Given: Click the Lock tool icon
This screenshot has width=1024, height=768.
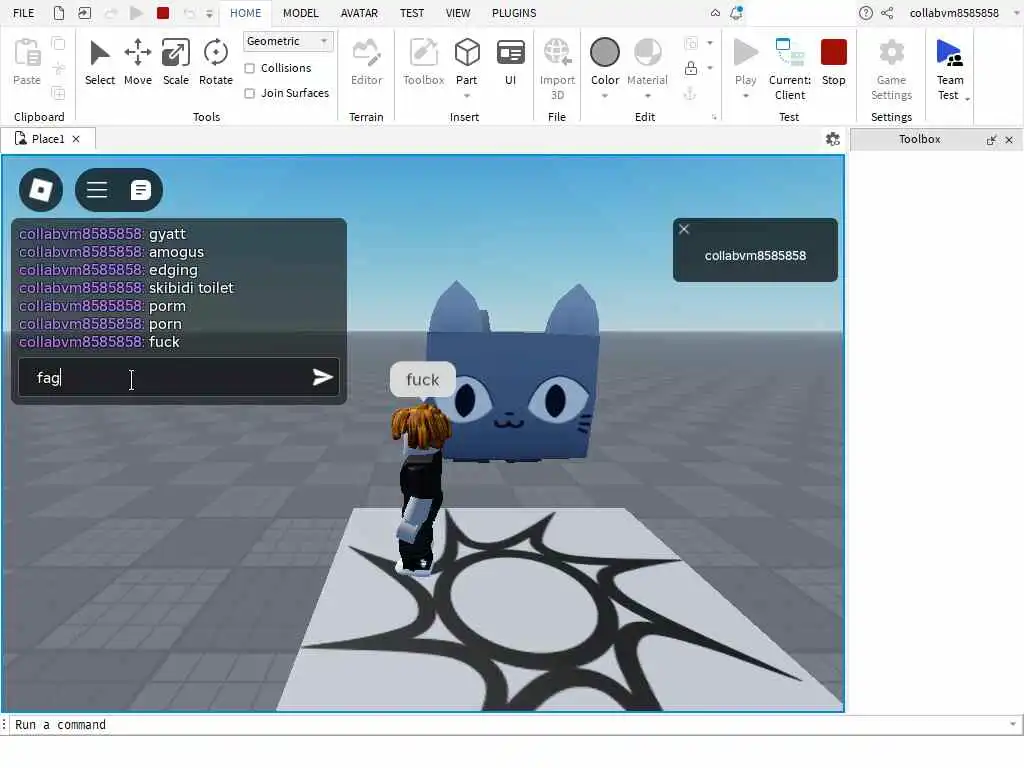Looking at the screenshot, I should [691, 68].
